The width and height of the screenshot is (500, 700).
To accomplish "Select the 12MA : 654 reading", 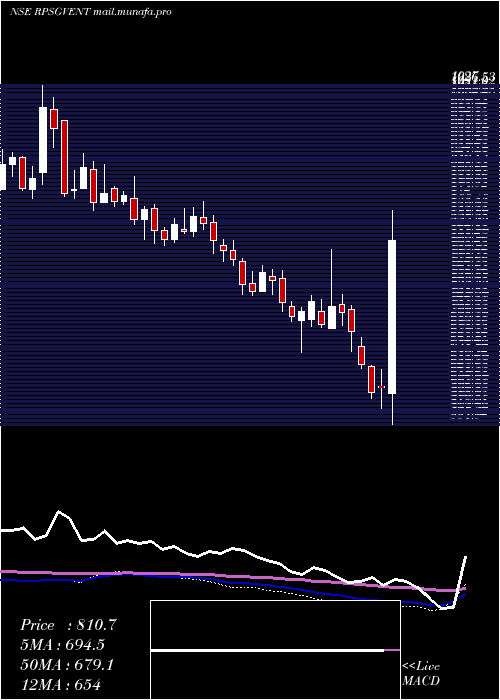I will tap(60, 684).
